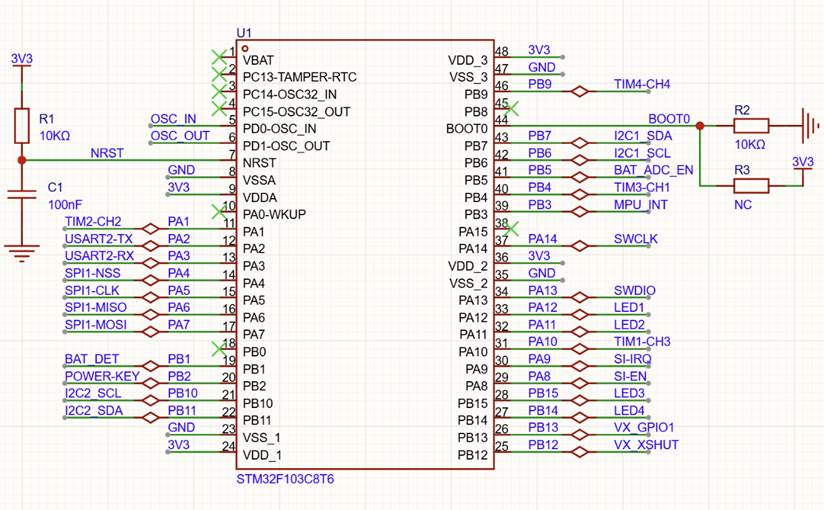Click the diamond port symbol on the PB11 line
Screen dimensions: 824x510
[151, 417]
